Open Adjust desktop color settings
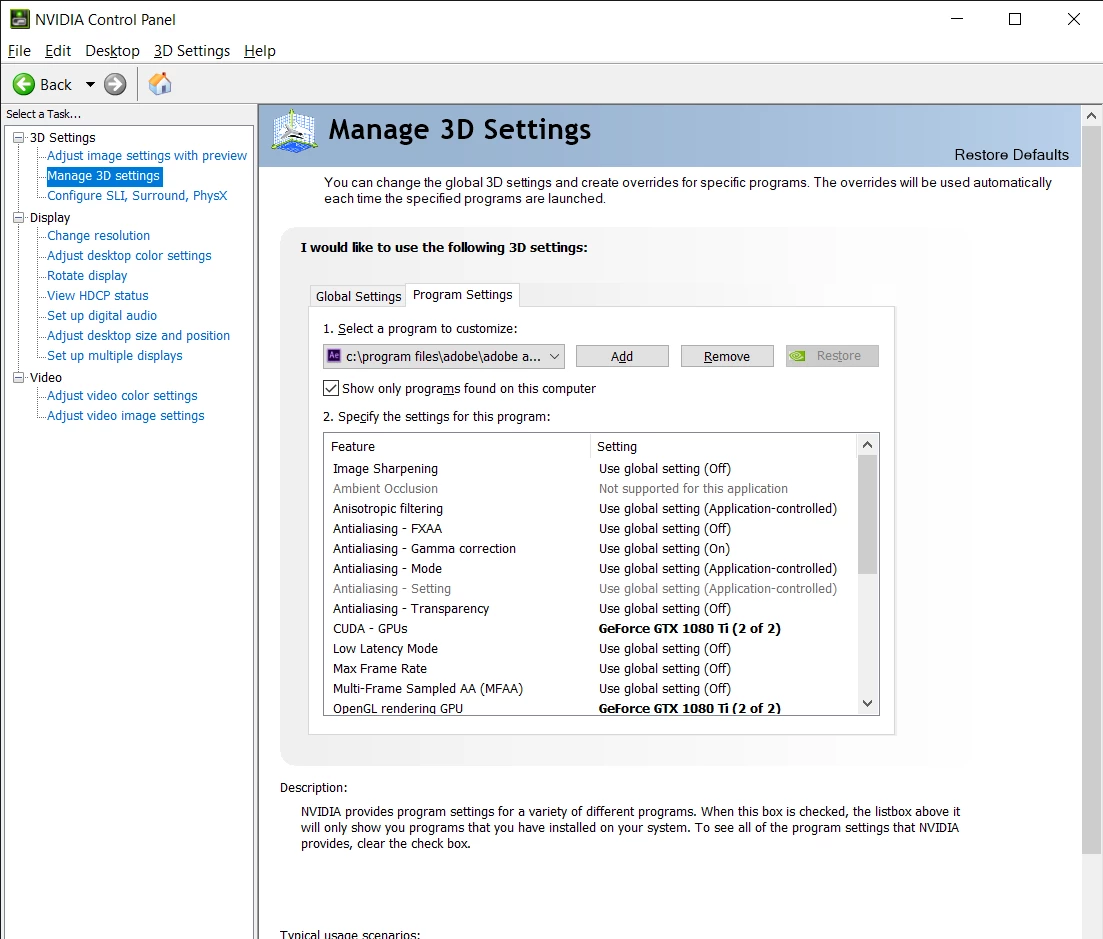Screen dimensions: 1103x939 (129, 255)
